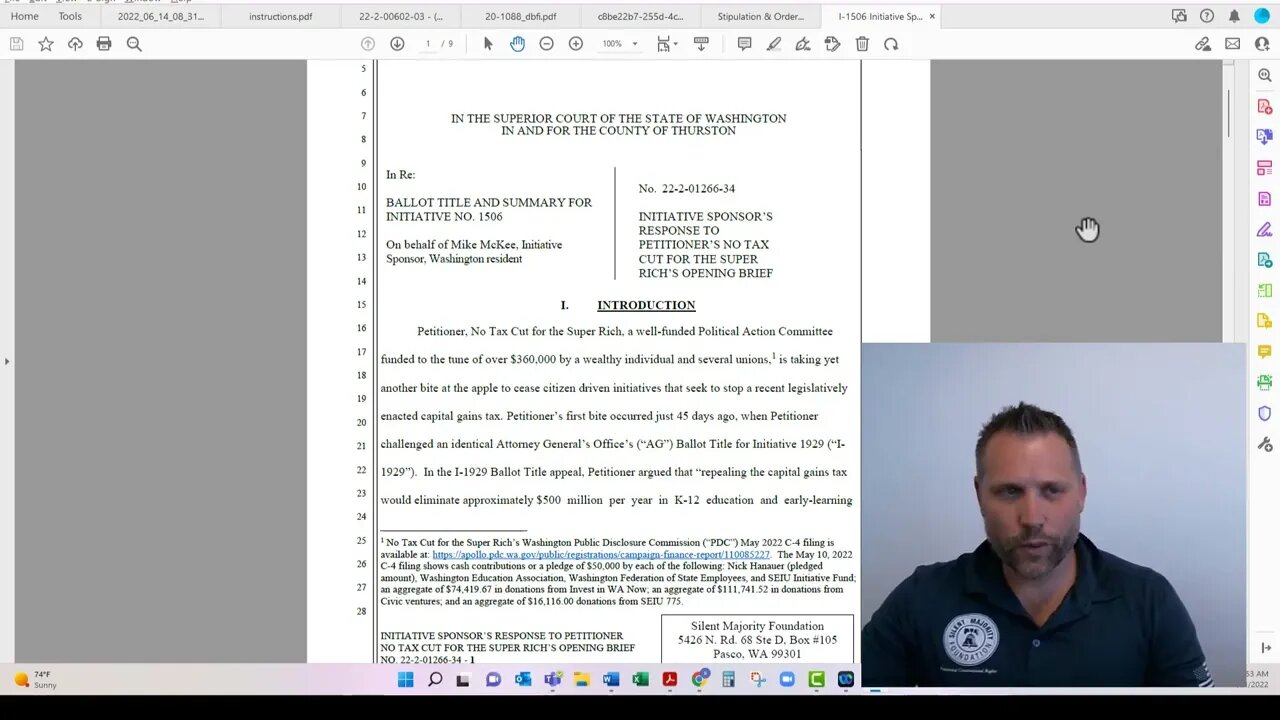Open the Windows taskbar search
The height and width of the screenshot is (720, 1280).
[435, 680]
